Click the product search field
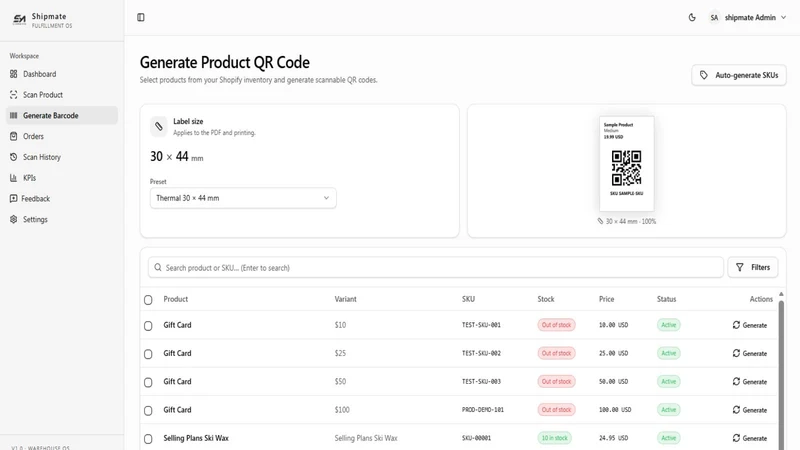800x450 pixels. pos(436,267)
